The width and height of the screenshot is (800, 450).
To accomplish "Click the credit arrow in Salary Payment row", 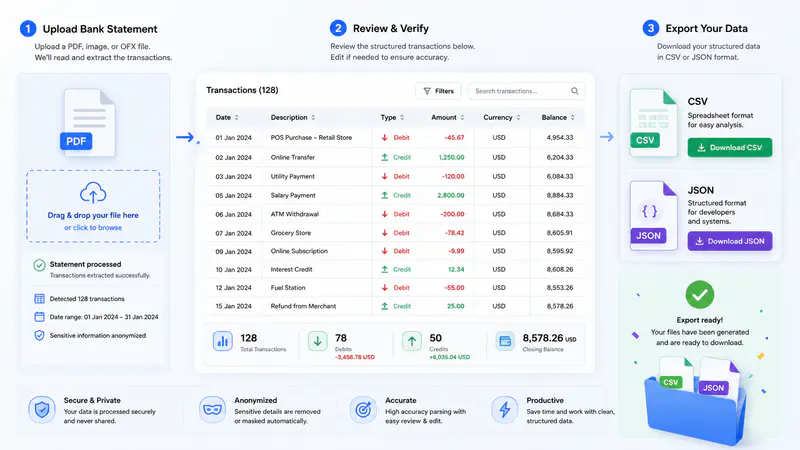I will 385,195.
